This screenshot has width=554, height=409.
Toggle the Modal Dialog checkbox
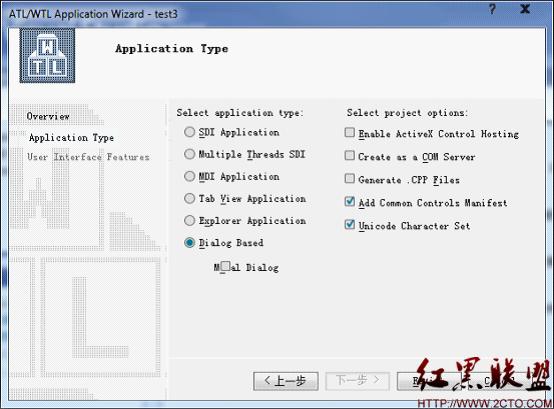tap(225, 266)
